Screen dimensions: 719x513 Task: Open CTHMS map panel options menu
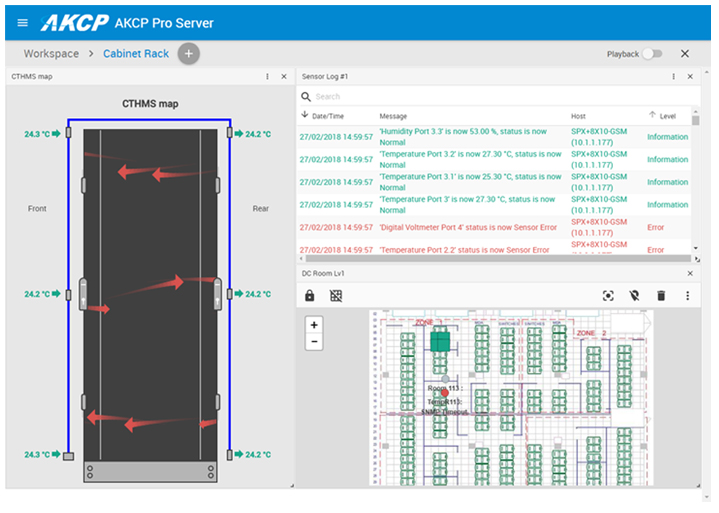click(x=267, y=77)
